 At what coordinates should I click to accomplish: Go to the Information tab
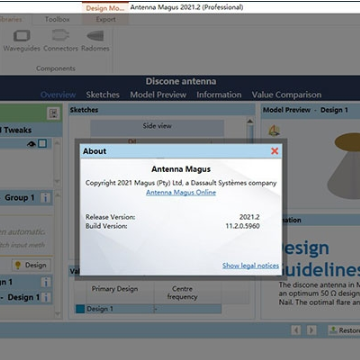click(x=219, y=95)
